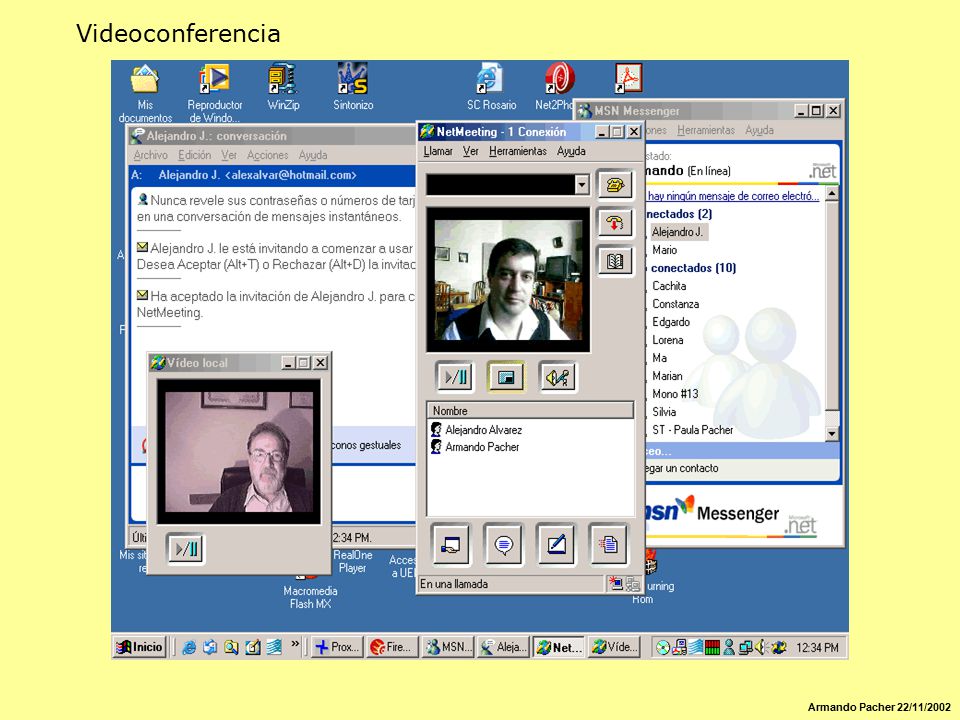Click the taskbar clock showing 12:34 PM
The image size is (960, 720).
(817, 647)
